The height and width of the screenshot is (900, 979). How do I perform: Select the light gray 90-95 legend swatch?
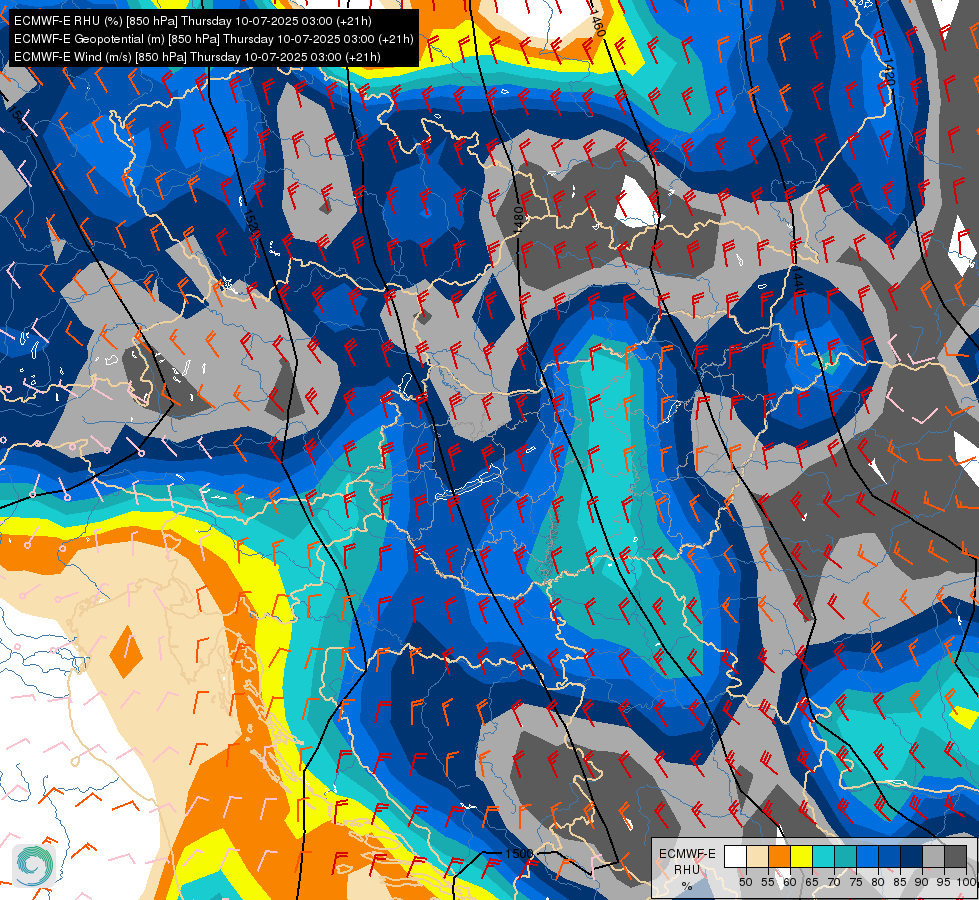coord(933,856)
